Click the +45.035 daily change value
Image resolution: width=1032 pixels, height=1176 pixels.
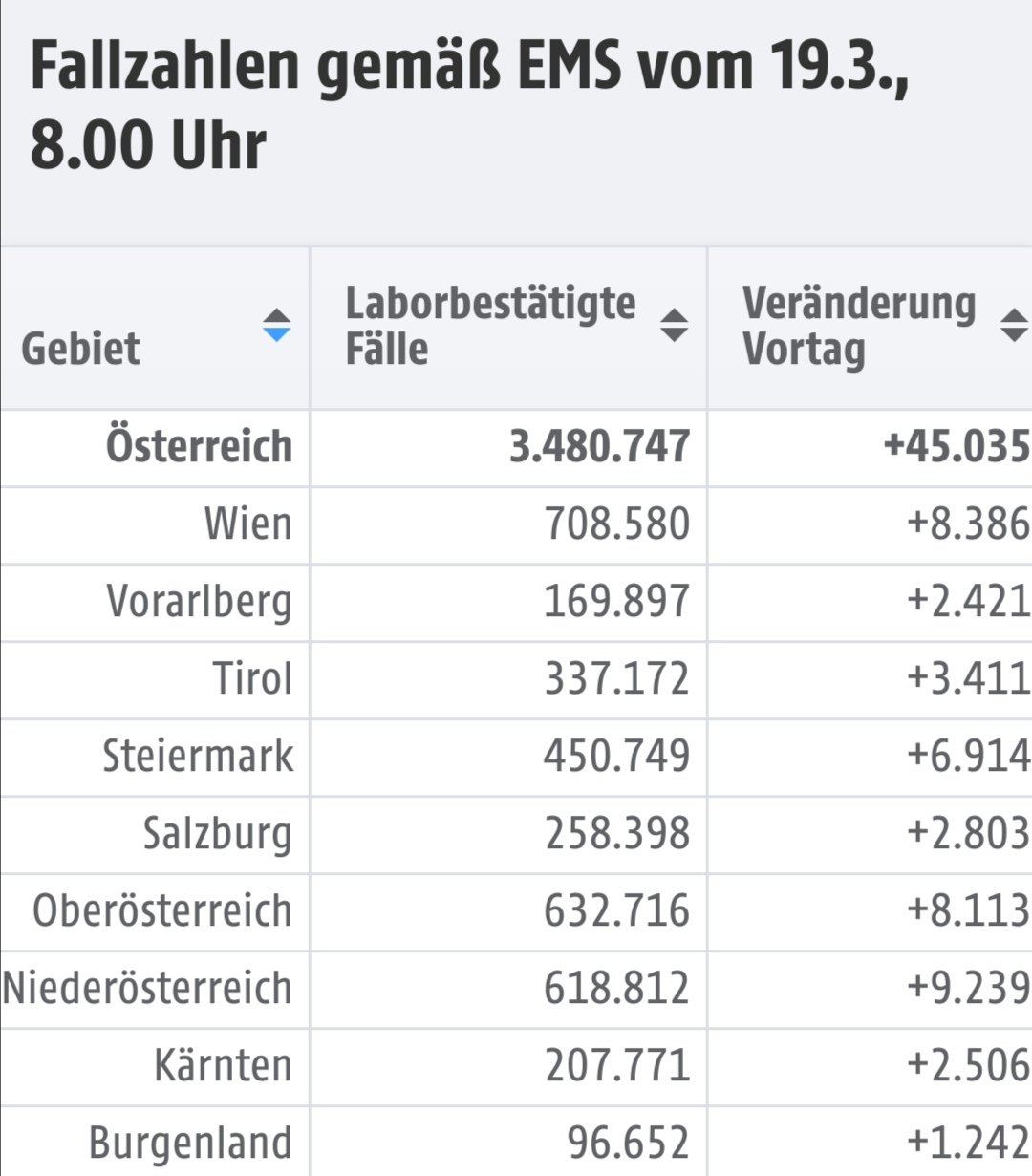[957, 447]
